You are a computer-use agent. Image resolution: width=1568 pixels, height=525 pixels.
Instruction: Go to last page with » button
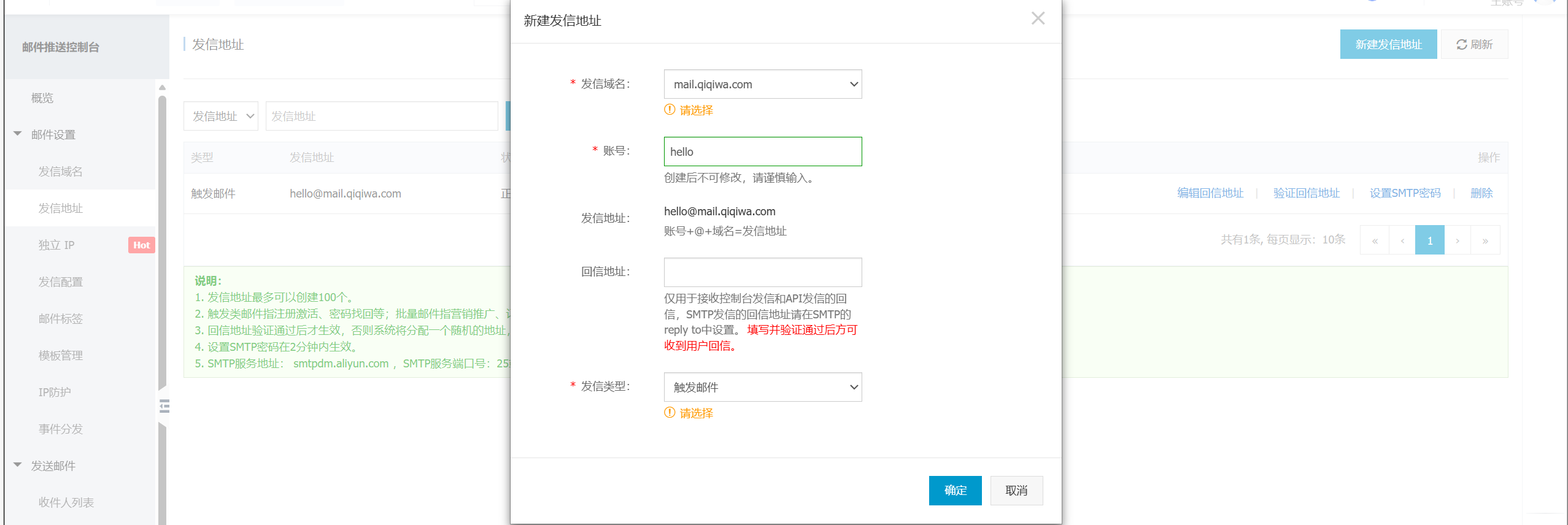click(1485, 240)
